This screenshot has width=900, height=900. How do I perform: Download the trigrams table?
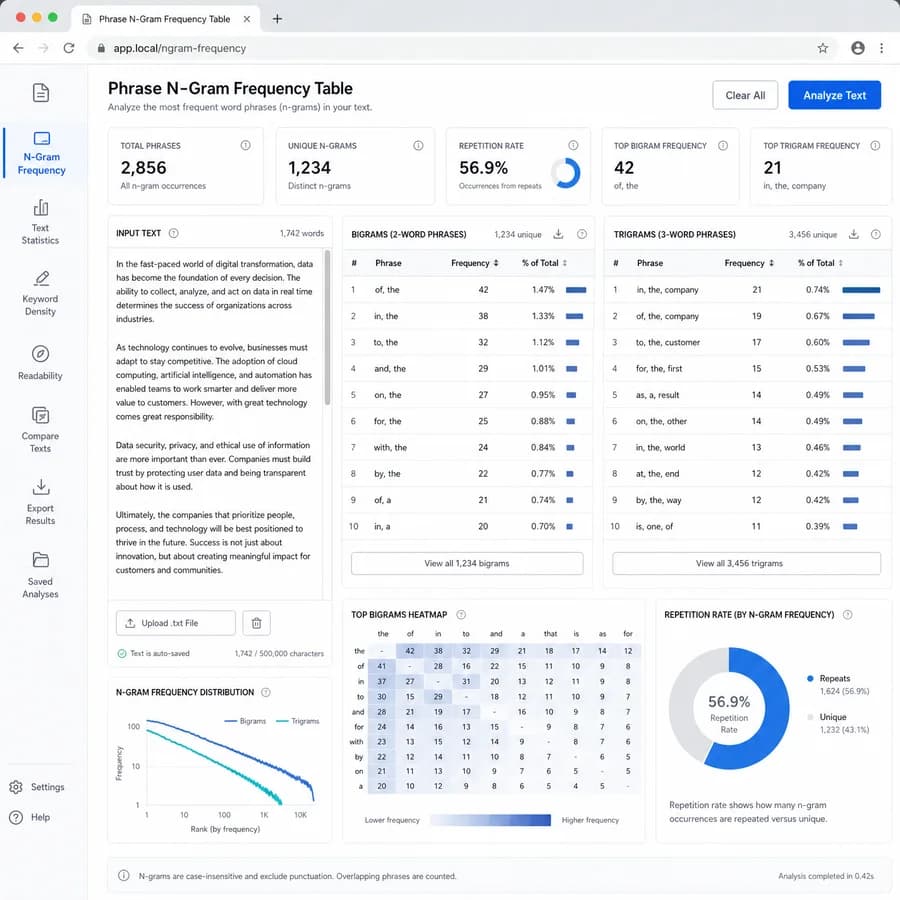[x=854, y=234]
